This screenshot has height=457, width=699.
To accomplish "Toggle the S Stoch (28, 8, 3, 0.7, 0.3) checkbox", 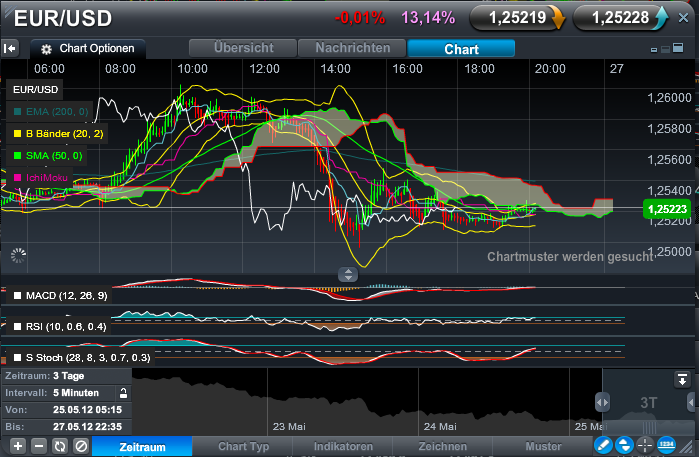I will tap(17, 358).
